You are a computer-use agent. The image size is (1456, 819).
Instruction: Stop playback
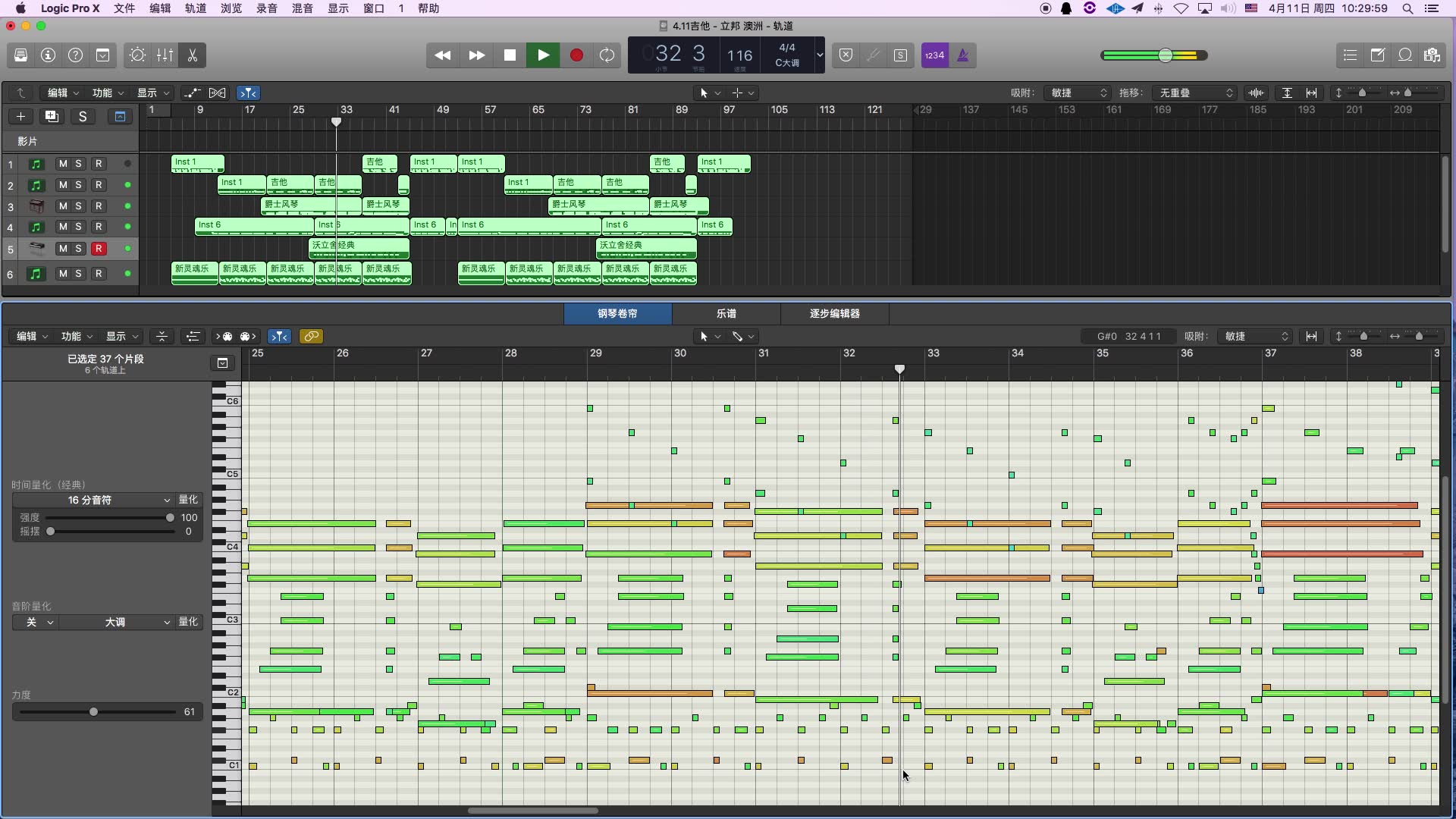click(510, 55)
